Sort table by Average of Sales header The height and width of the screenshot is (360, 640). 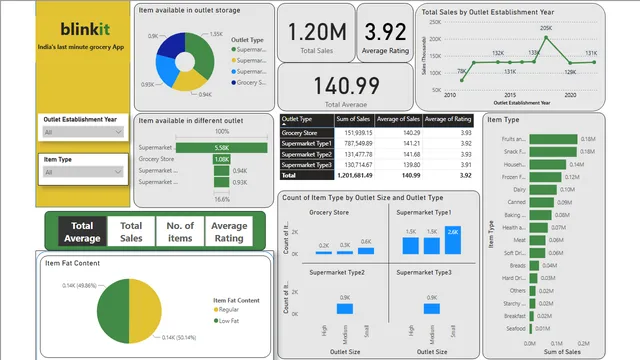398,120
